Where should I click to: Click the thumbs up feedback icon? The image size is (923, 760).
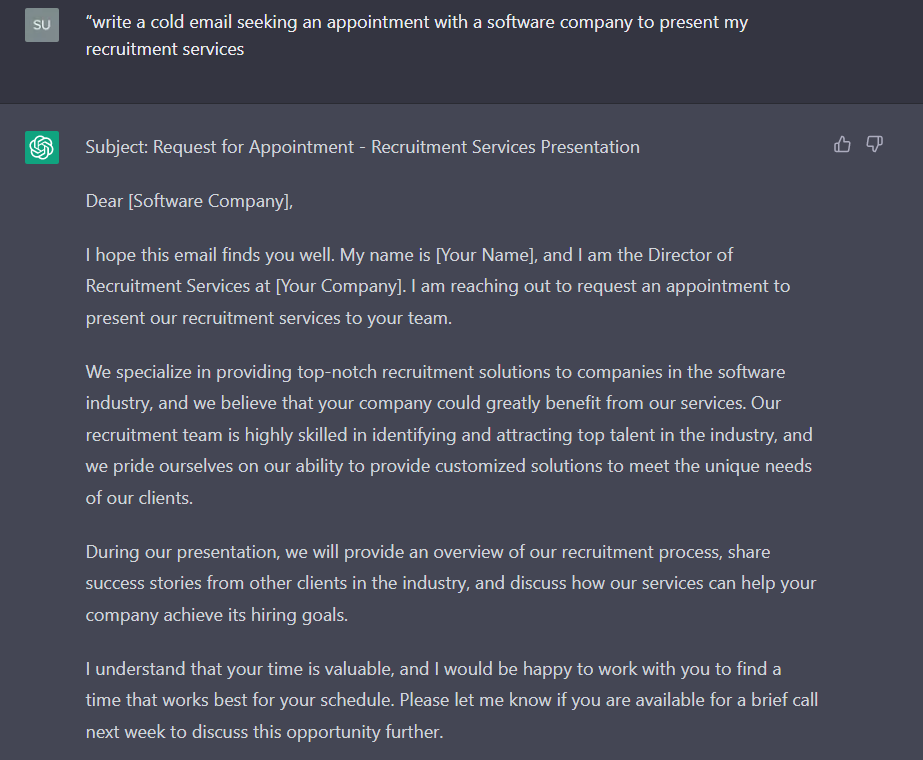(842, 144)
